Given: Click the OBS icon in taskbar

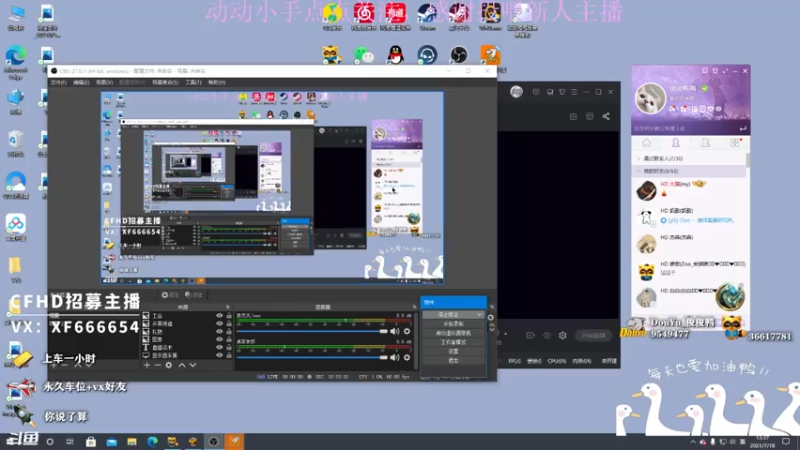Looking at the screenshot, I should tap(214, 441).
